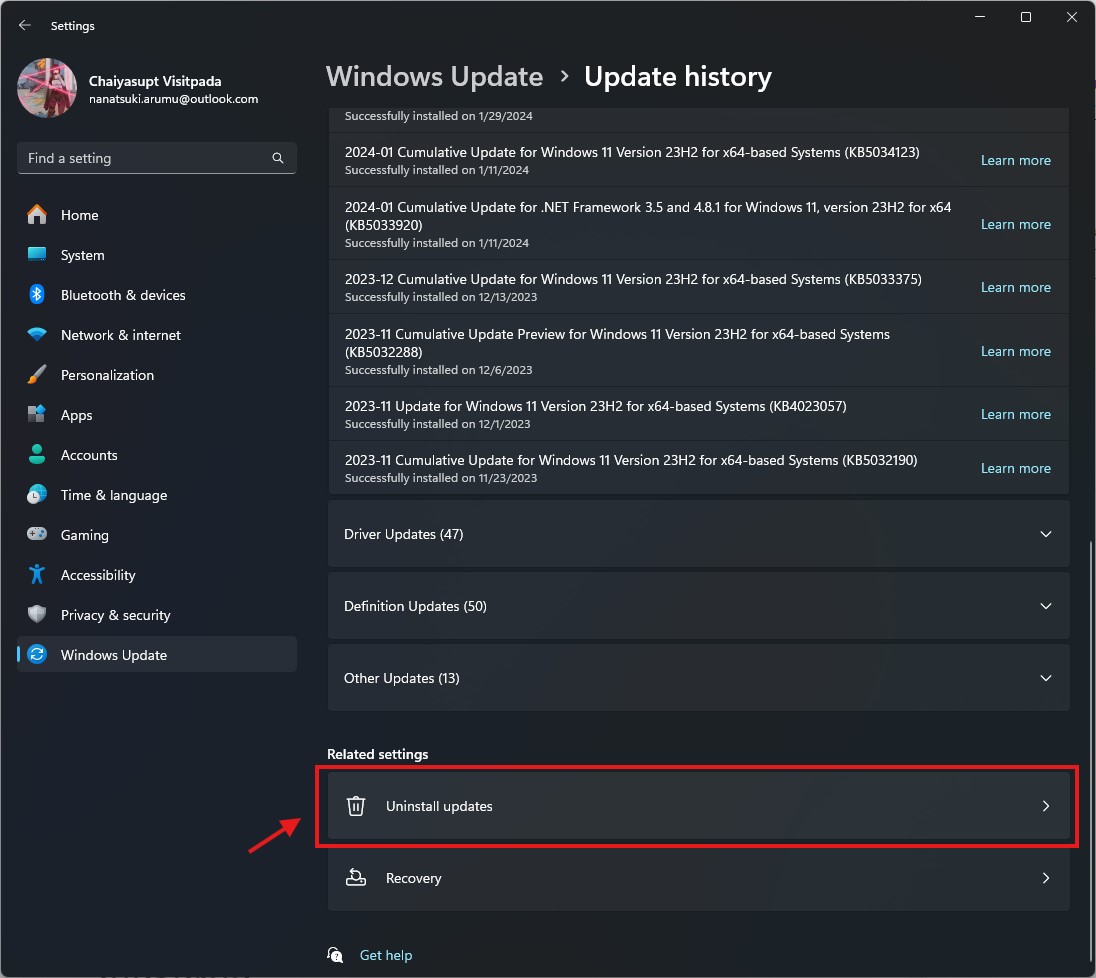The width and height of the screenshot is (1096, 978).
Task: Click the Network & internet wifi icon
Action: 37,334
